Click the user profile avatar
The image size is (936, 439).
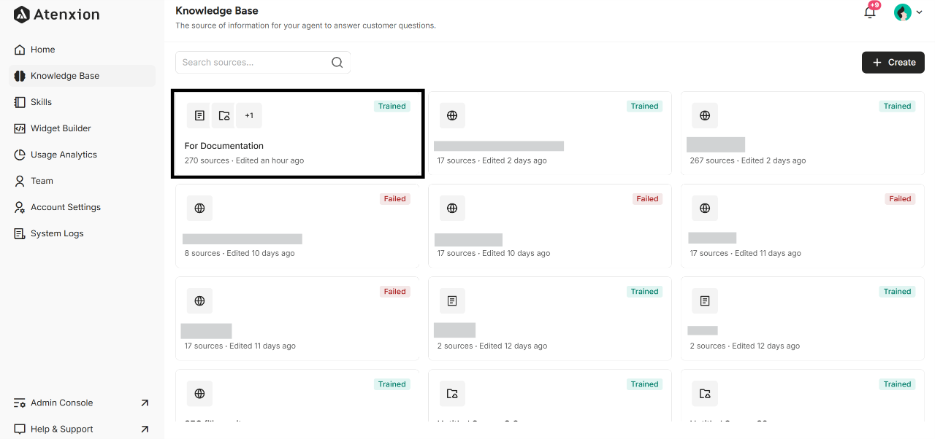click(902, 12)
